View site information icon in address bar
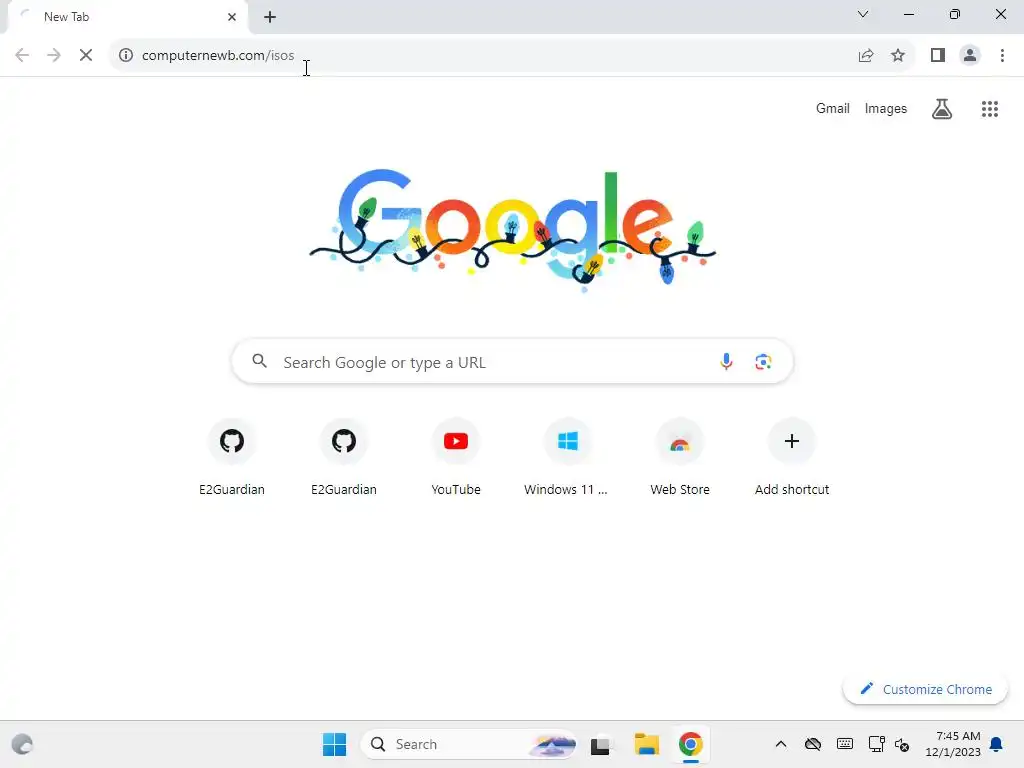The image size is (1024, 768). tap(126, 56)
